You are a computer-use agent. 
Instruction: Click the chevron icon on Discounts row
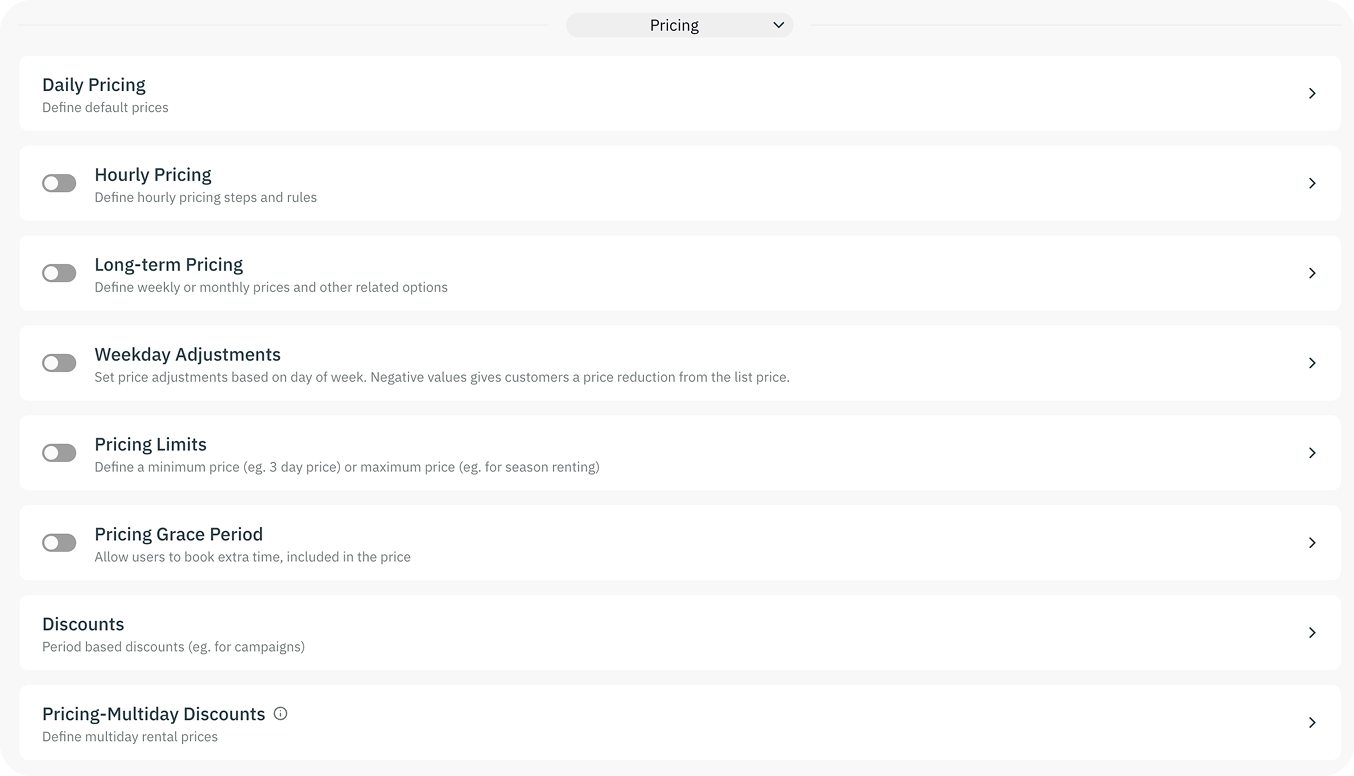click(x=1312, y=633)
